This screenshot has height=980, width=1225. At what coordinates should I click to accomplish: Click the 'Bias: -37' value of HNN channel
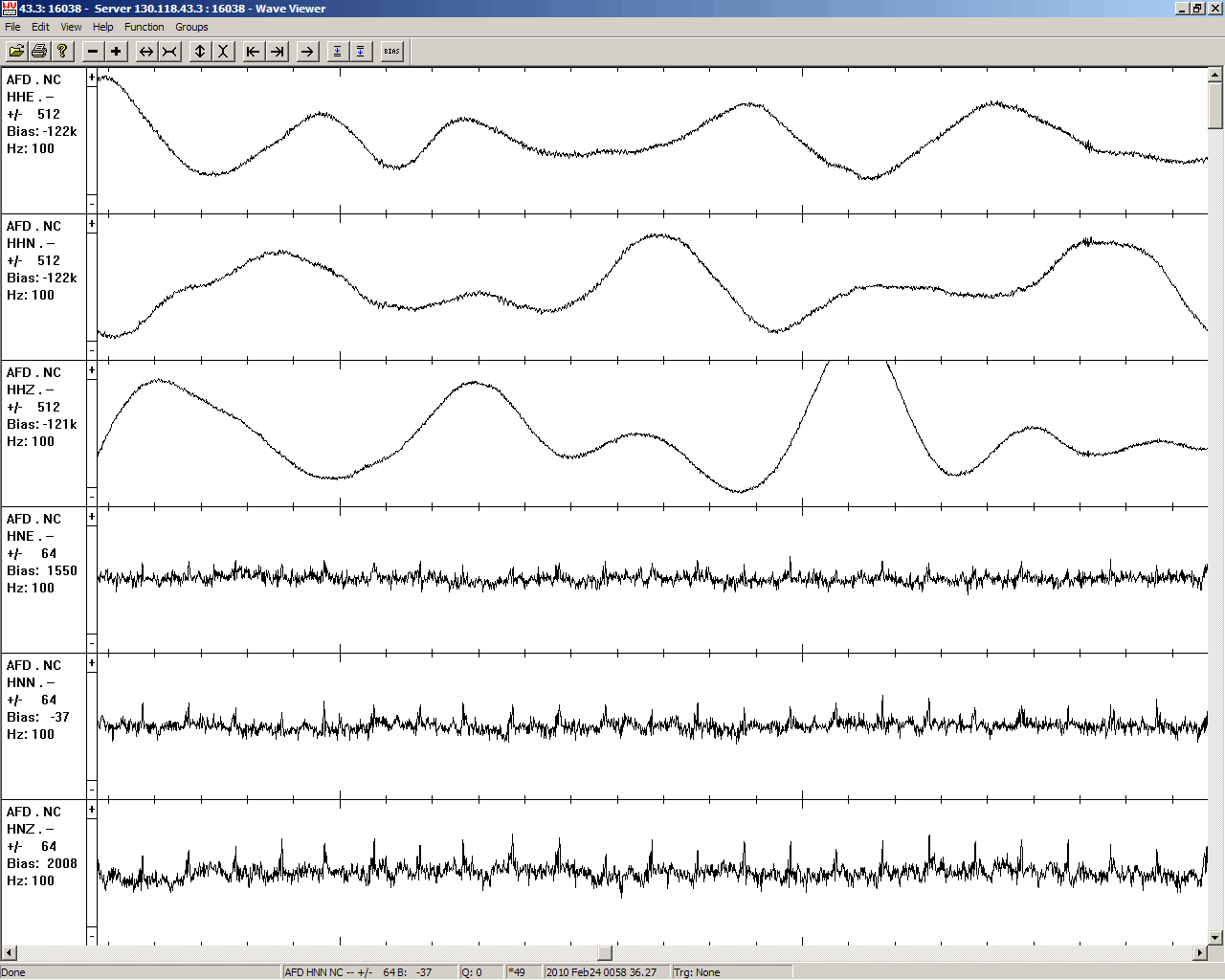coord(38,717)
